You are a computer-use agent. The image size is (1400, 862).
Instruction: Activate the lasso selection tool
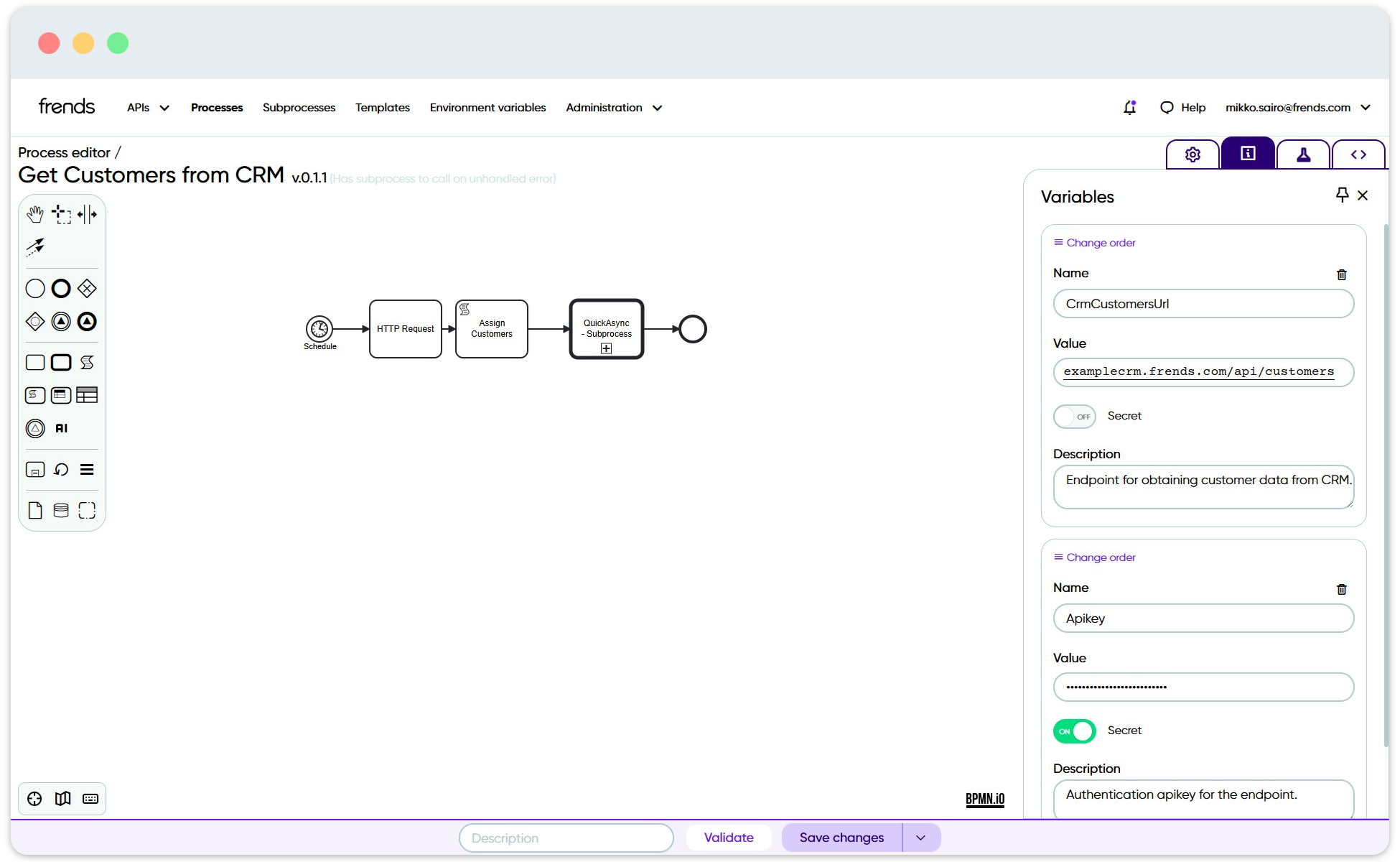tap(61, 213)
